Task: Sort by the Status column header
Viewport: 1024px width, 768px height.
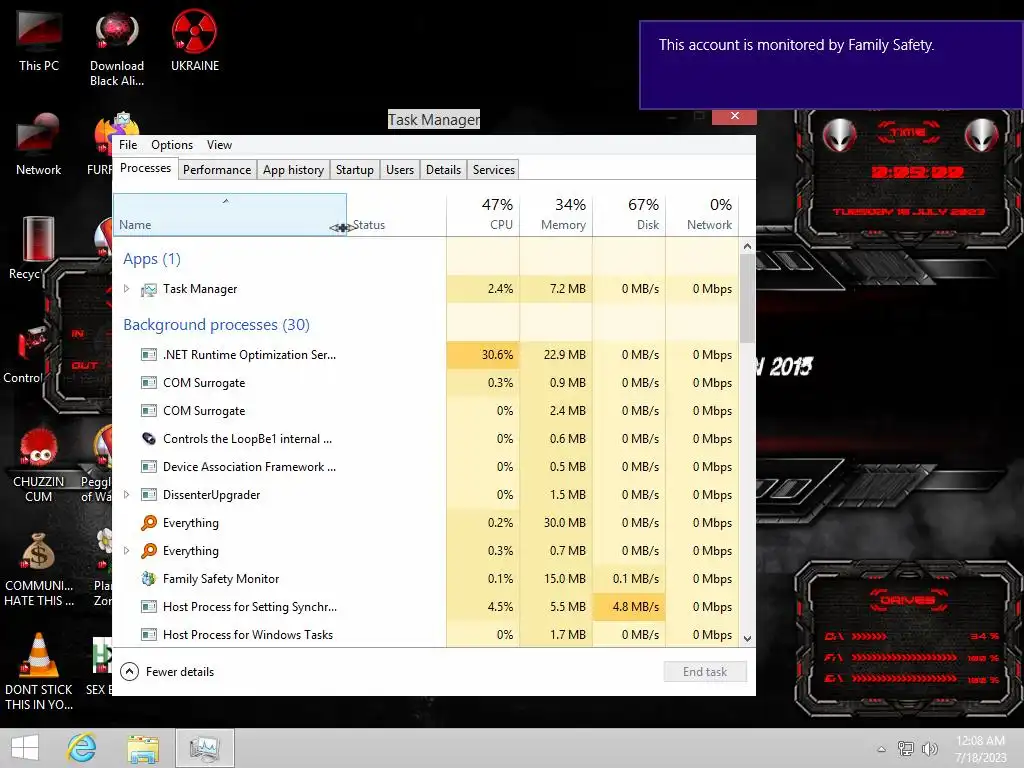Action: (x=396, y=215)
